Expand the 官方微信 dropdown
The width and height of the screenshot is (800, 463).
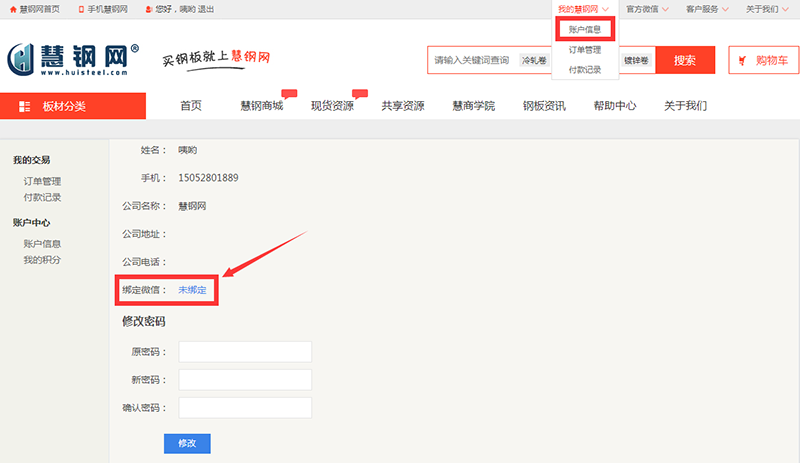pos(647,9)
